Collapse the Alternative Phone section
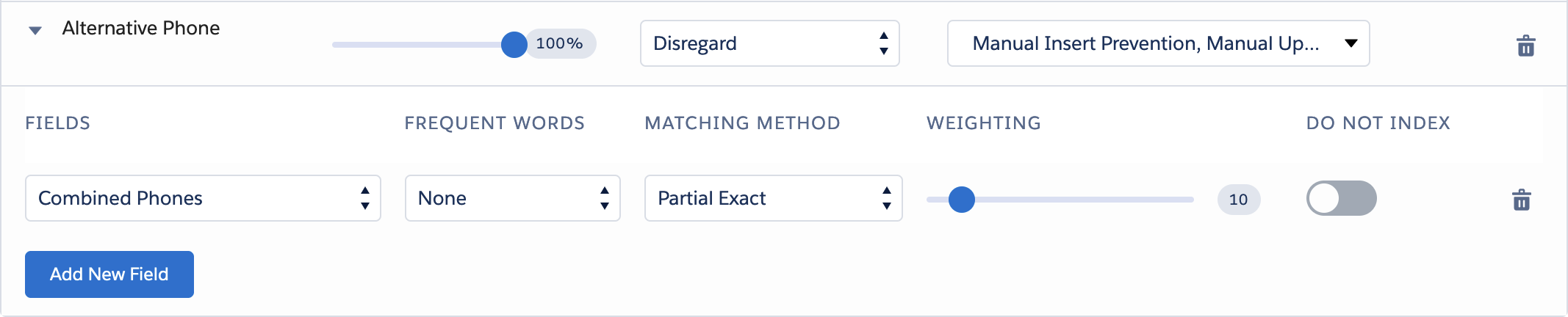Screen dimensions: 1568x317 tap(35, 30)
